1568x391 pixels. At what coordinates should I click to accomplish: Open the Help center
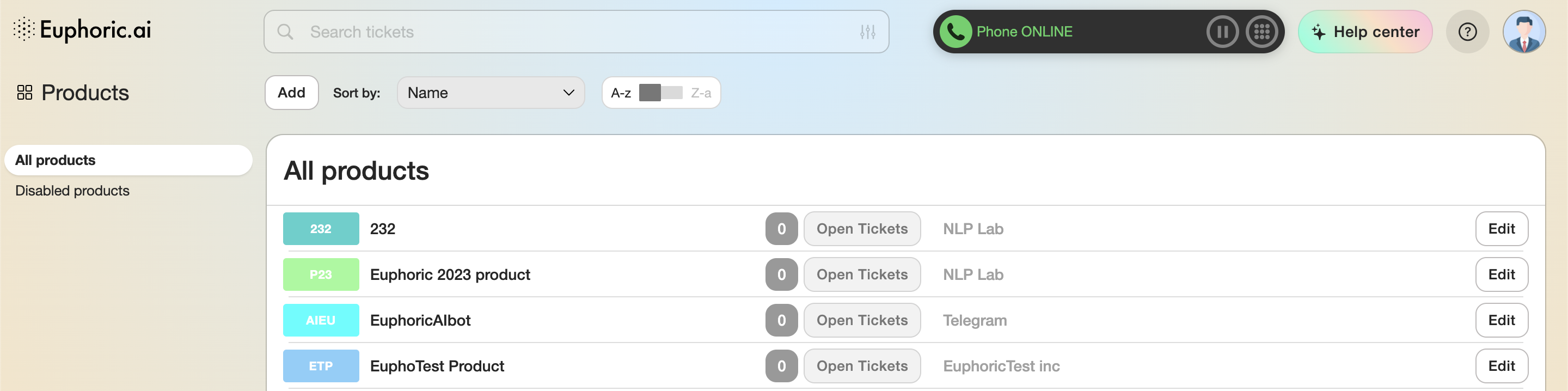click(x=1365, y=32)
